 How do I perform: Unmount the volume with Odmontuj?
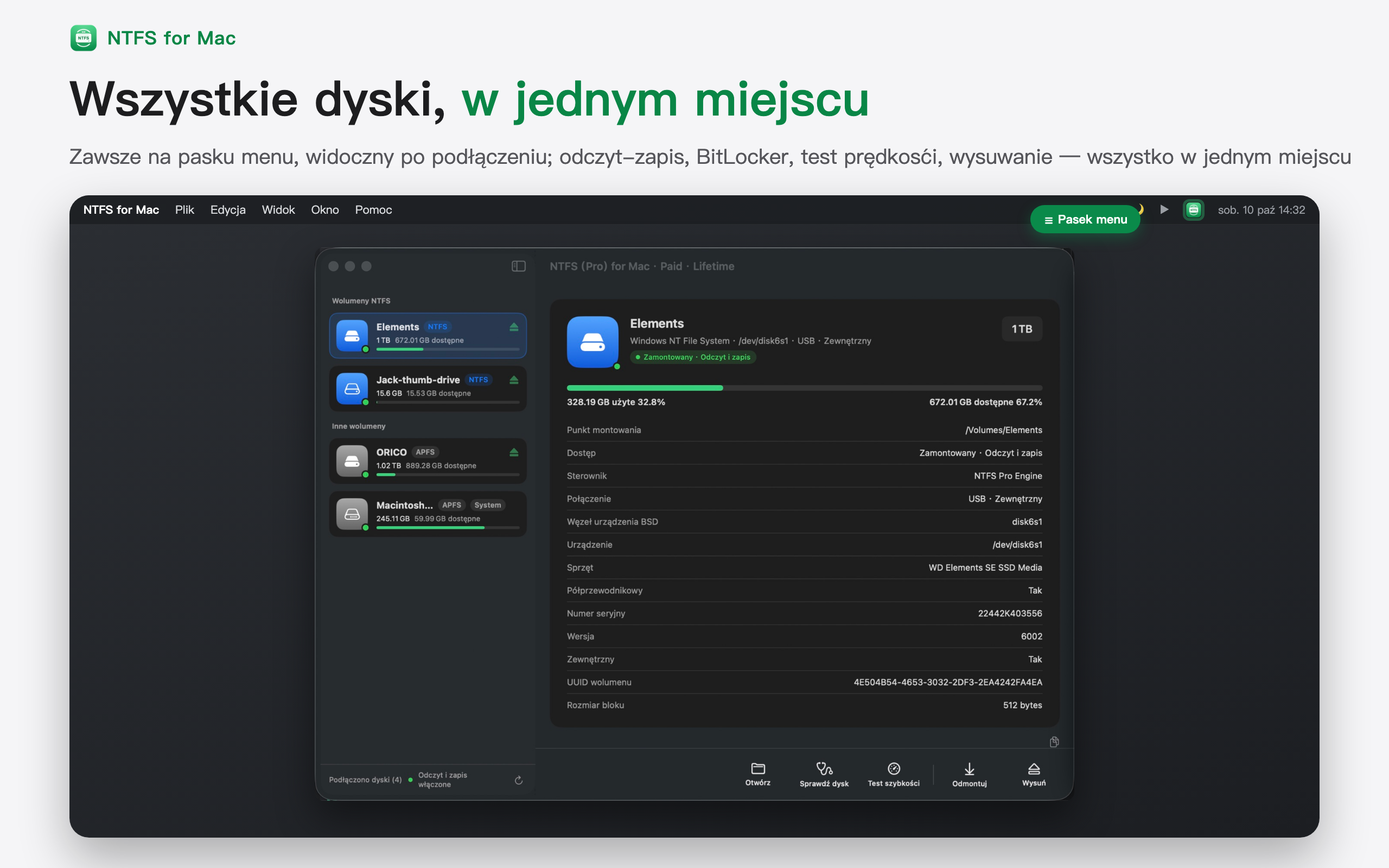tap(969, 775)
